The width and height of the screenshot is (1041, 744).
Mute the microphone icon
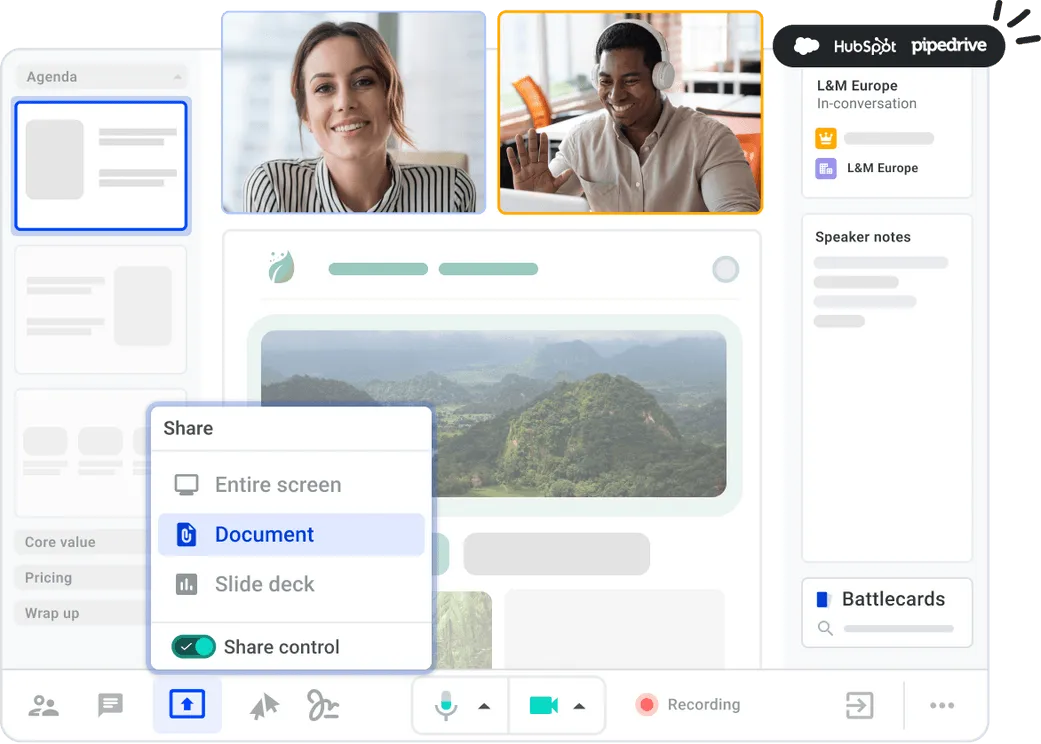point(446,705)
